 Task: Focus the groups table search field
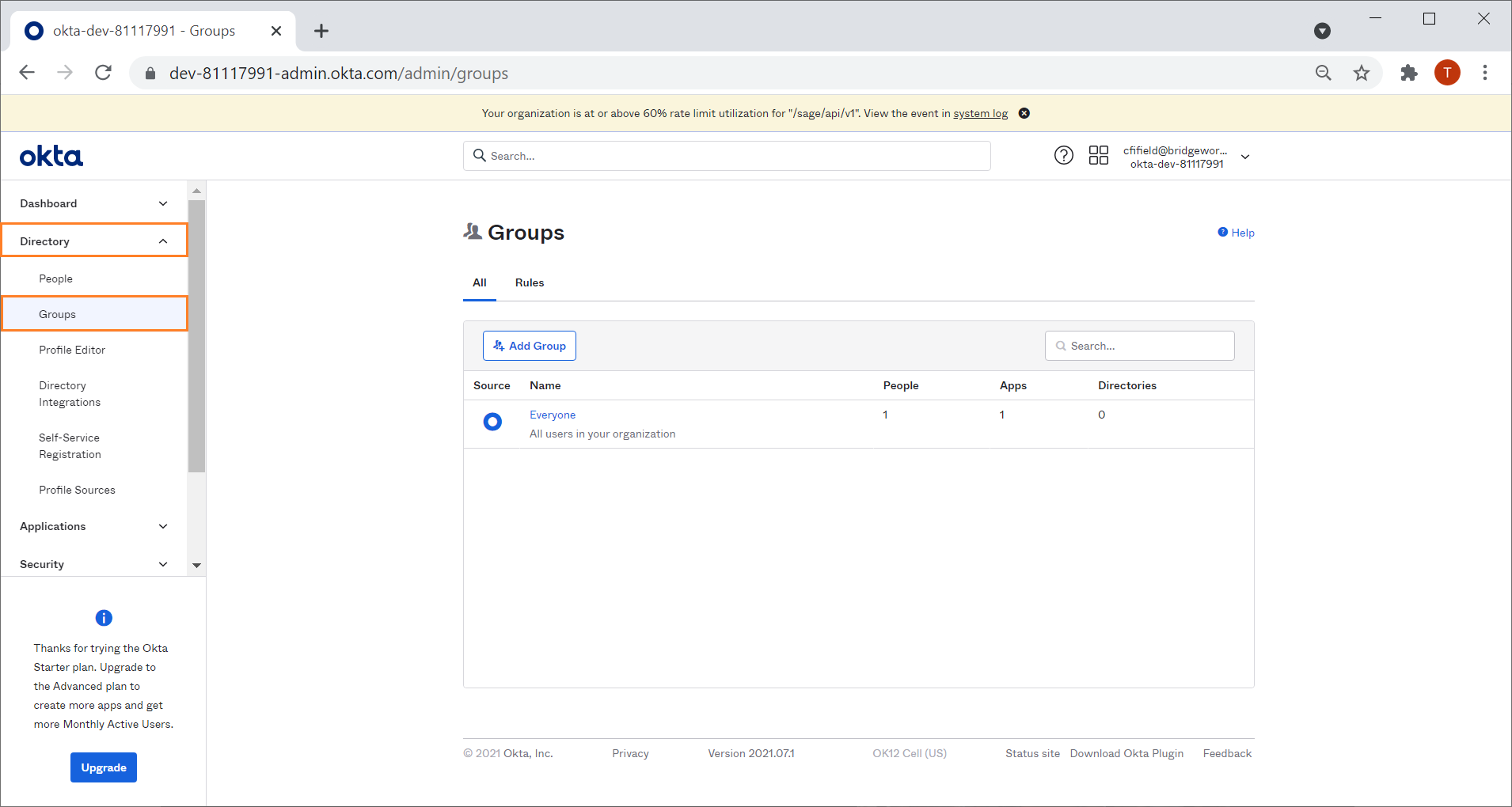(x=1139, y=346)
